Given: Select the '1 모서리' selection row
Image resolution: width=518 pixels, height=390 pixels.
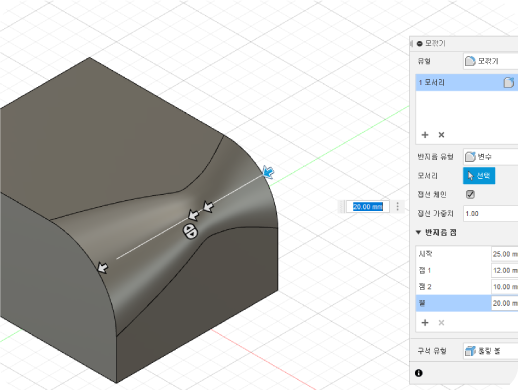Looking at the screenshot, I should coord(467,82).
